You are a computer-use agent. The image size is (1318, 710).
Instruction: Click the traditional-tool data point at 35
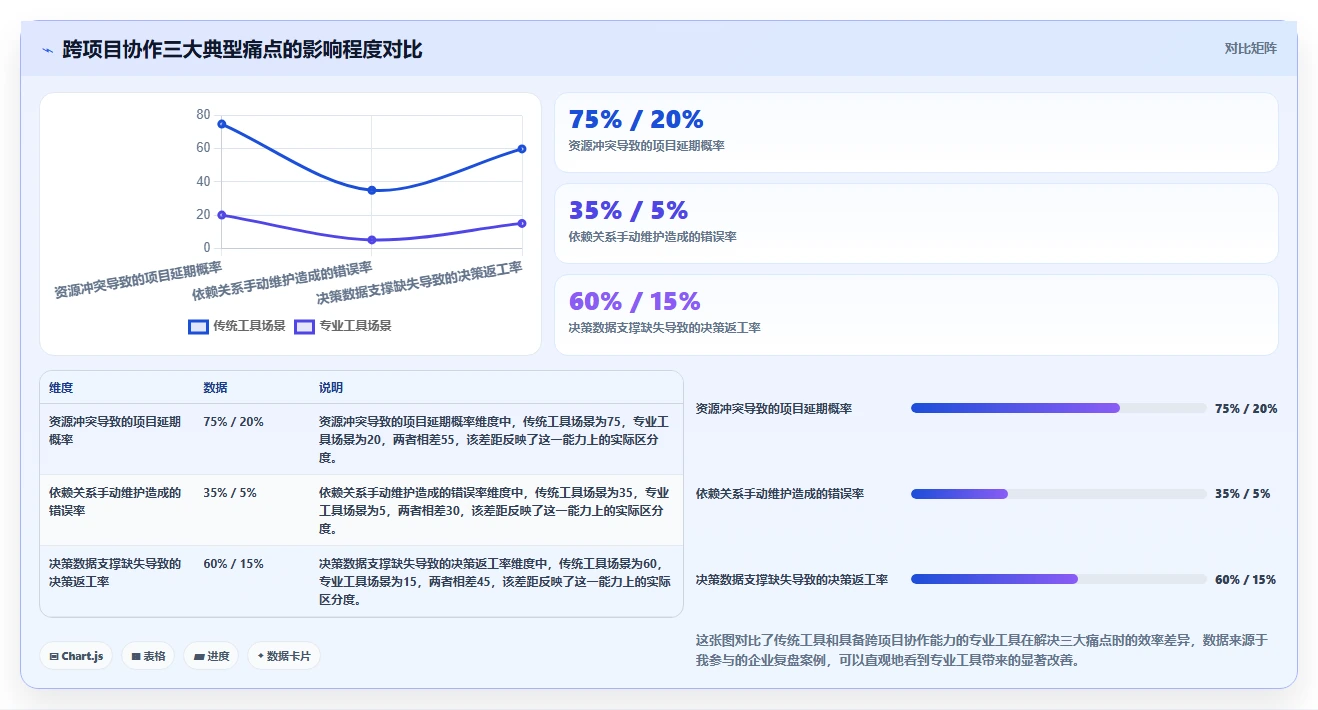click(372, 190)
